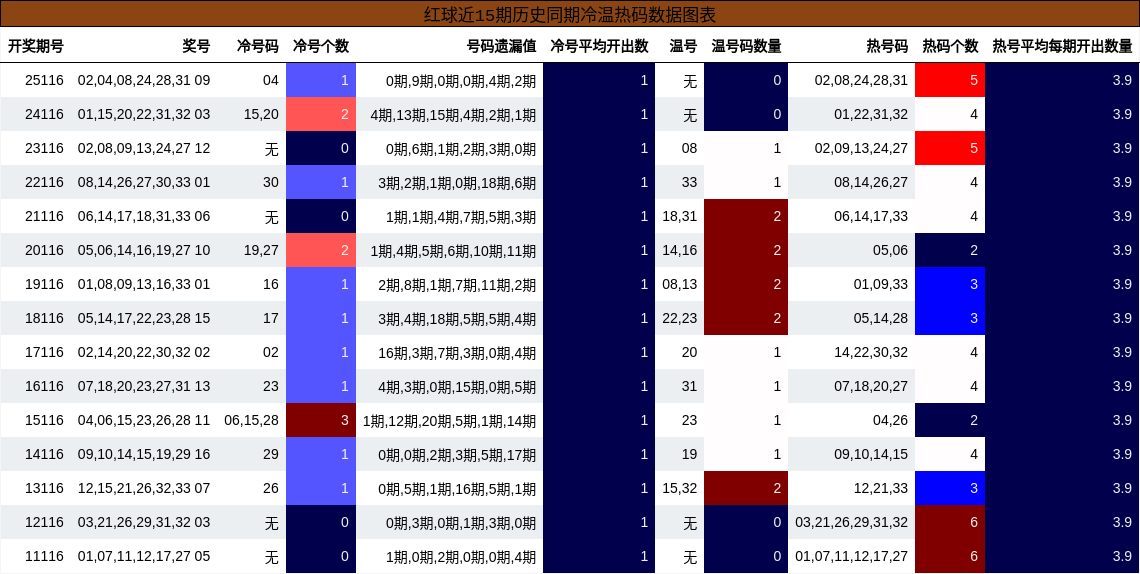The width and height of the screenshot is (1140, 574).
Task: Click winning numbers 06,14,17,18,31,33 06
Action: click(x=144, y=217)
